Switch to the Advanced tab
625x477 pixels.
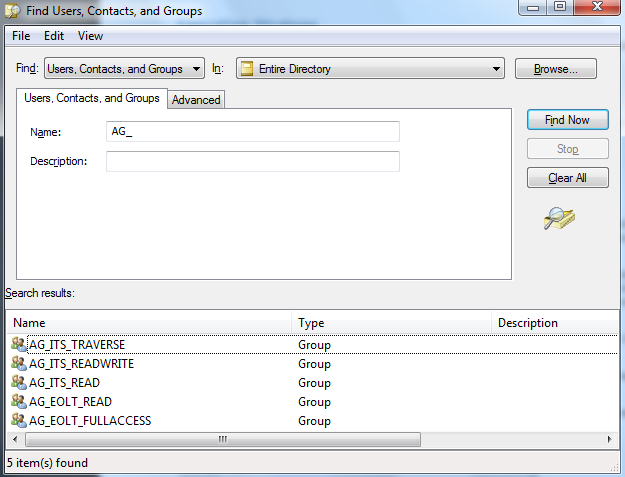(196, 100)
